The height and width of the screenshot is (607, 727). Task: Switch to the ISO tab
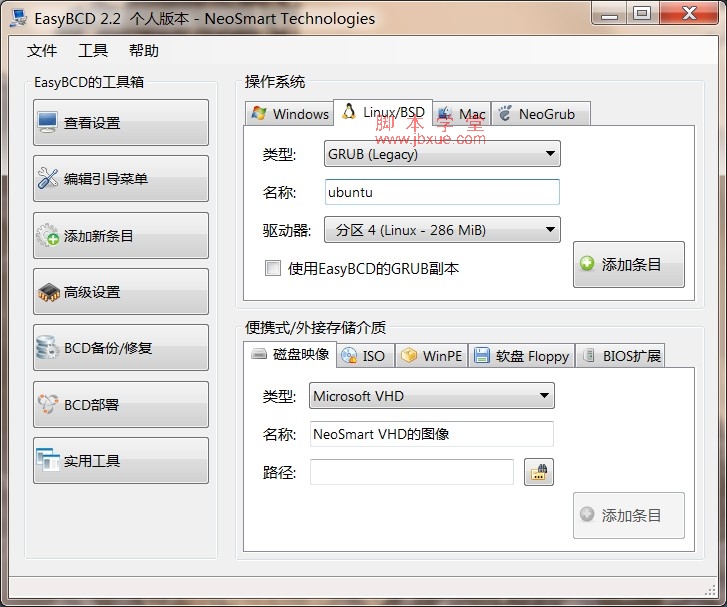tap(365, 356)
